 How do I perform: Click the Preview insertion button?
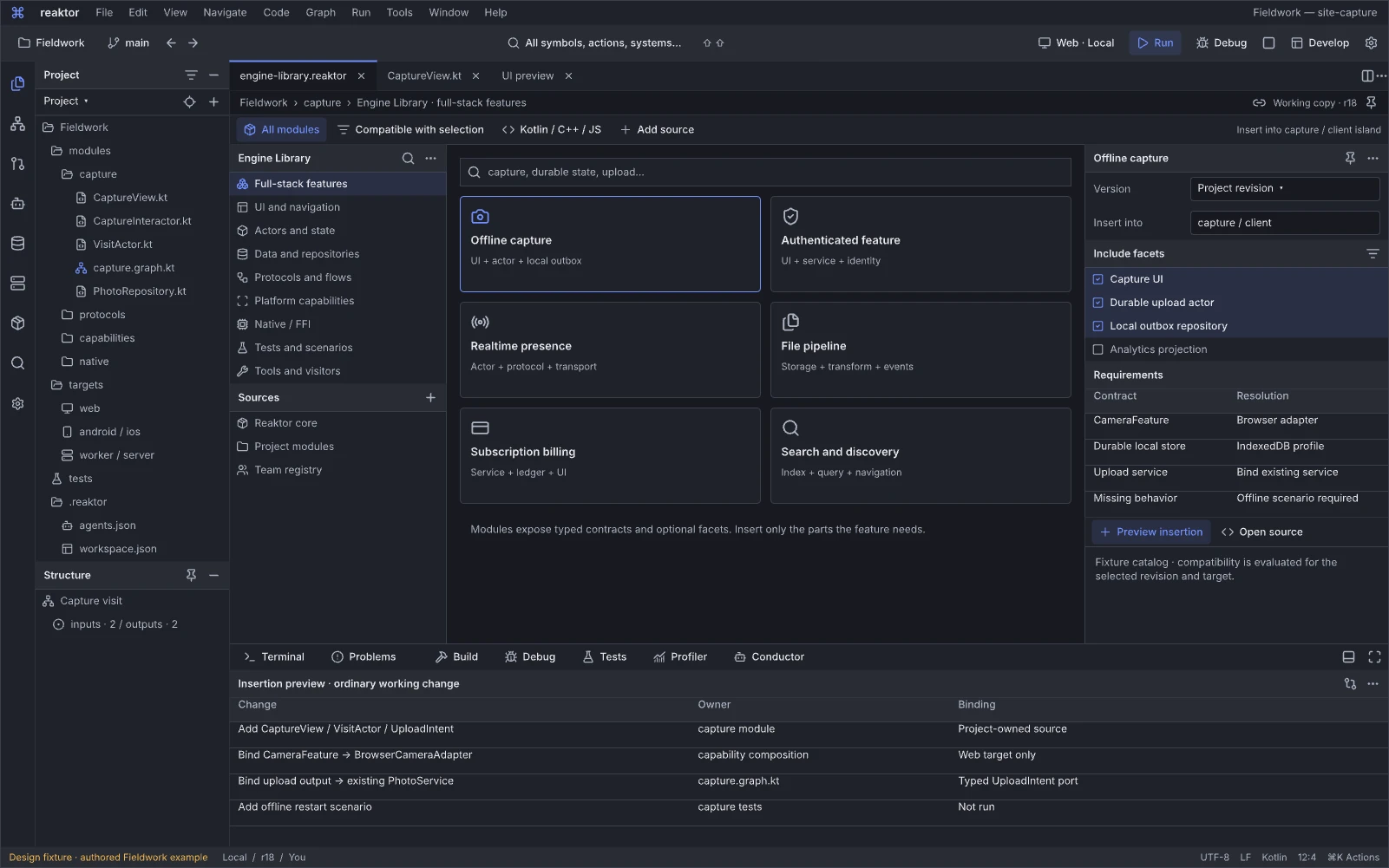pyautogui.click(x=1150, y=532)
